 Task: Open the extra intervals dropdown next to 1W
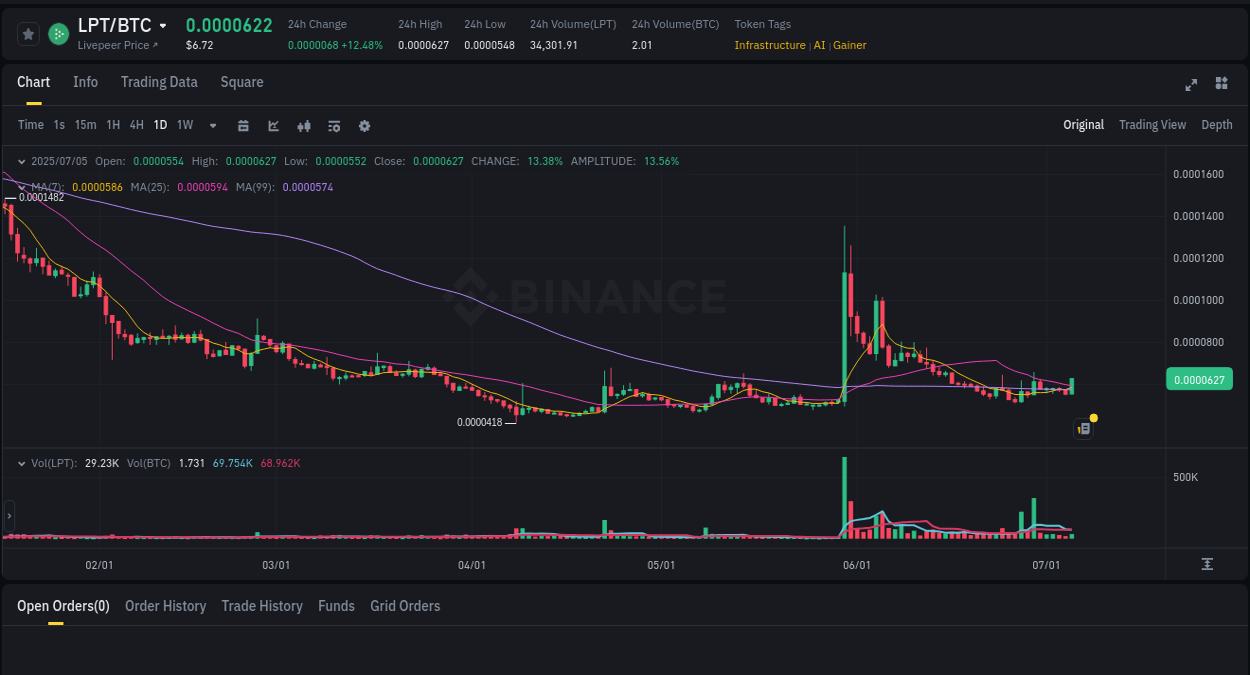[x=211, y=125]
